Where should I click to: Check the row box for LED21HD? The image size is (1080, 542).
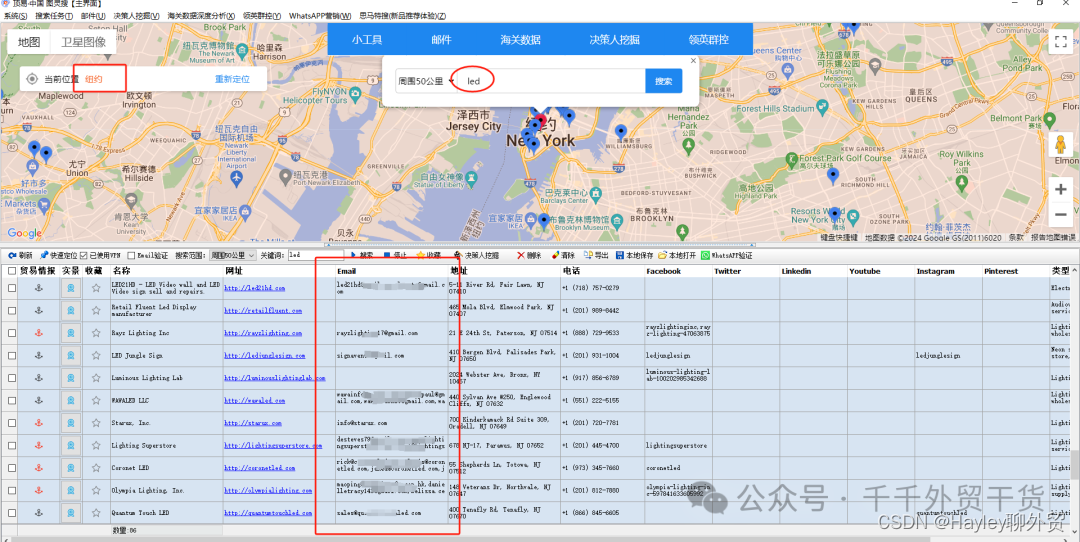(12, 289)
